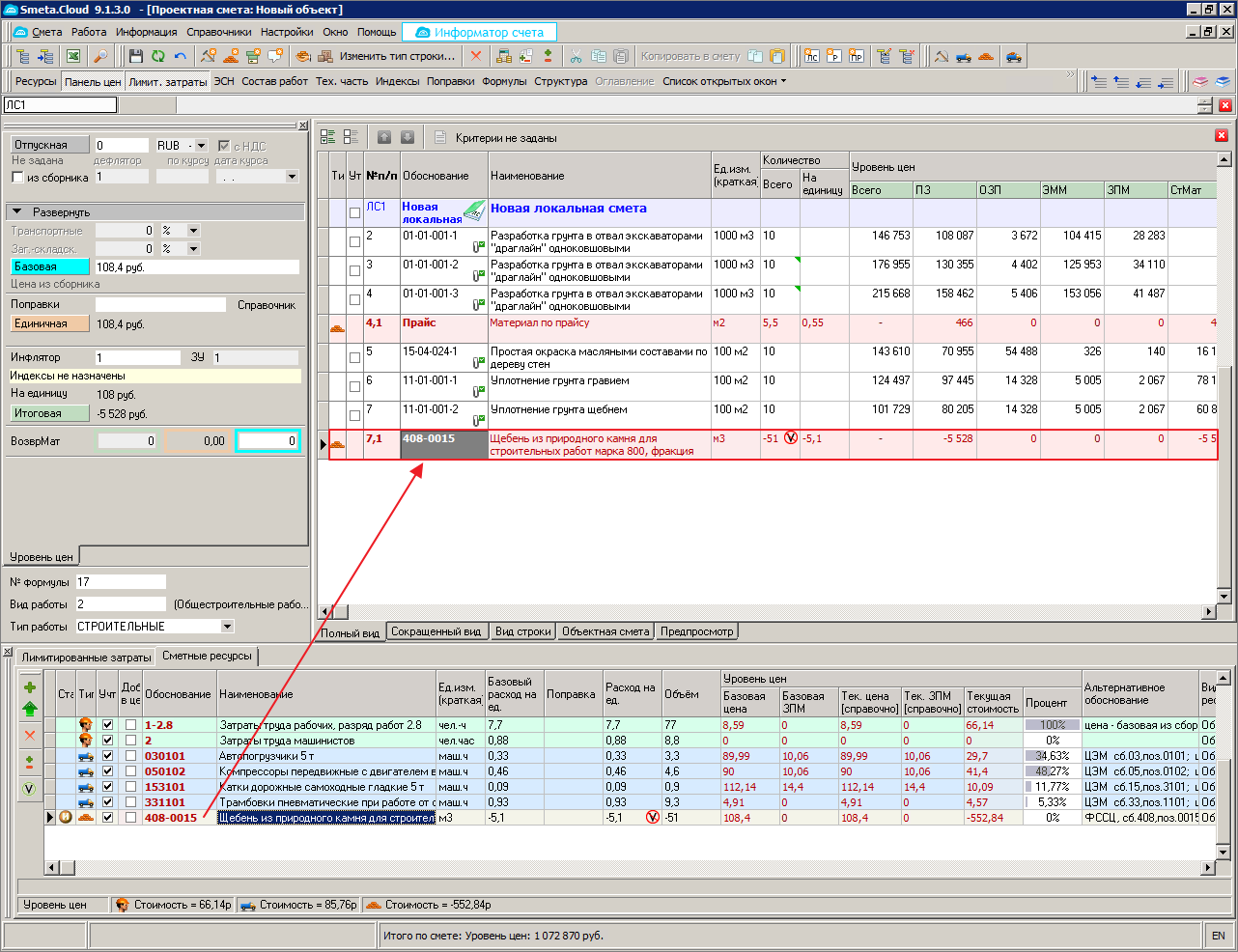
Task: Click green plus add-resource icon in resources panel
Action: (30, 687)
